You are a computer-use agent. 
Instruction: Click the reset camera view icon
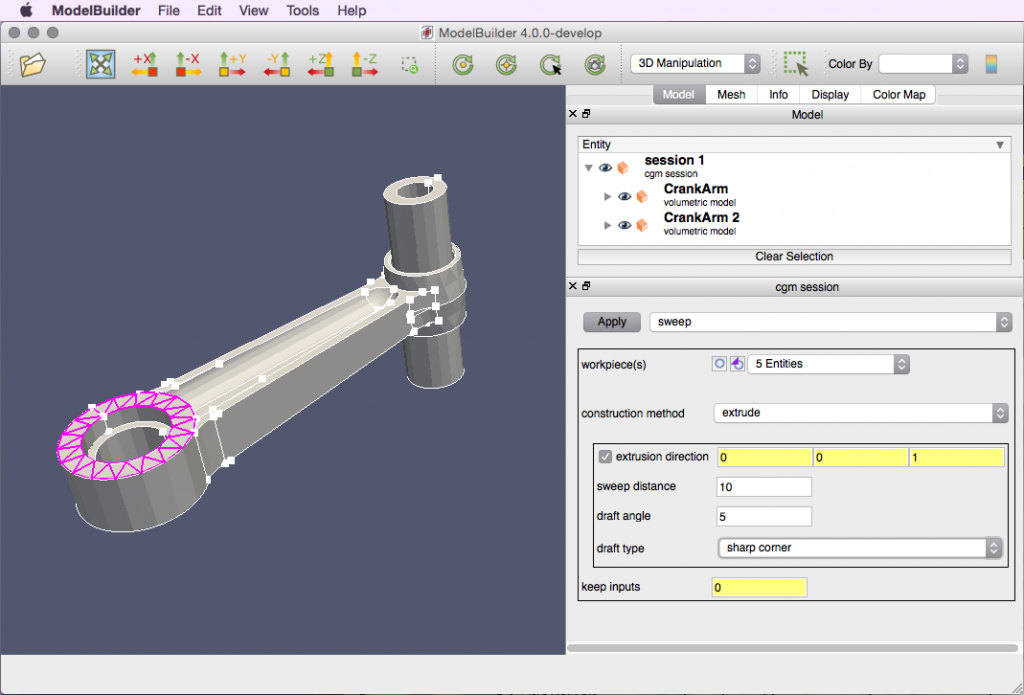point(100,65)
